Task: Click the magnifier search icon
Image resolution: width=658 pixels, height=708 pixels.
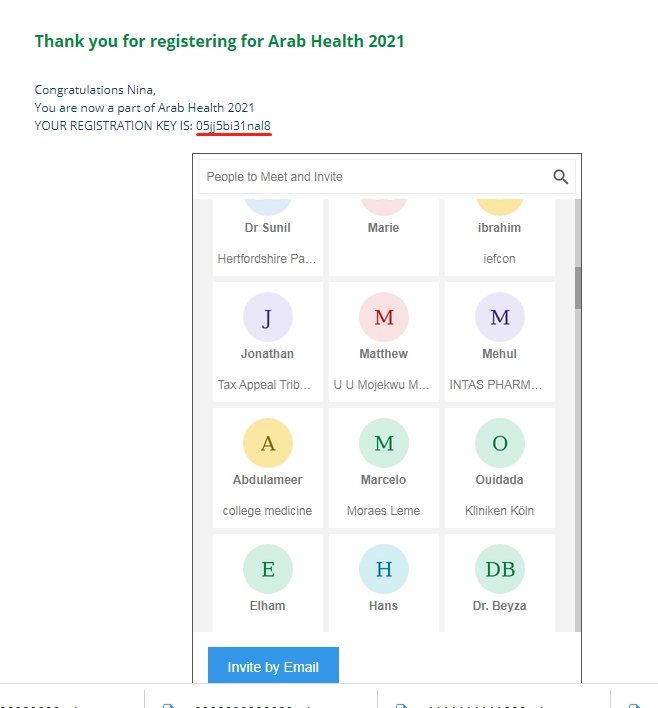Action: tap(560, 177)
